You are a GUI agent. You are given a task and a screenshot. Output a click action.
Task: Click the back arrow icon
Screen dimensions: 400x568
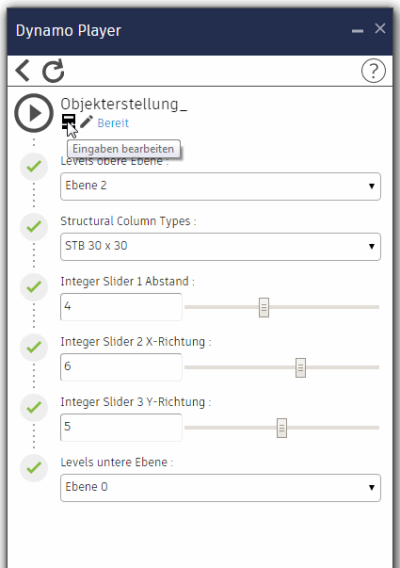click(x=22, y=70)
